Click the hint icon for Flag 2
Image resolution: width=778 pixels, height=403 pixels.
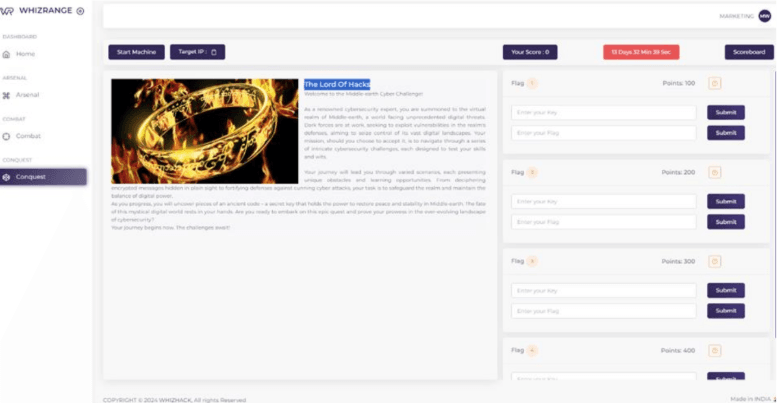714,173
